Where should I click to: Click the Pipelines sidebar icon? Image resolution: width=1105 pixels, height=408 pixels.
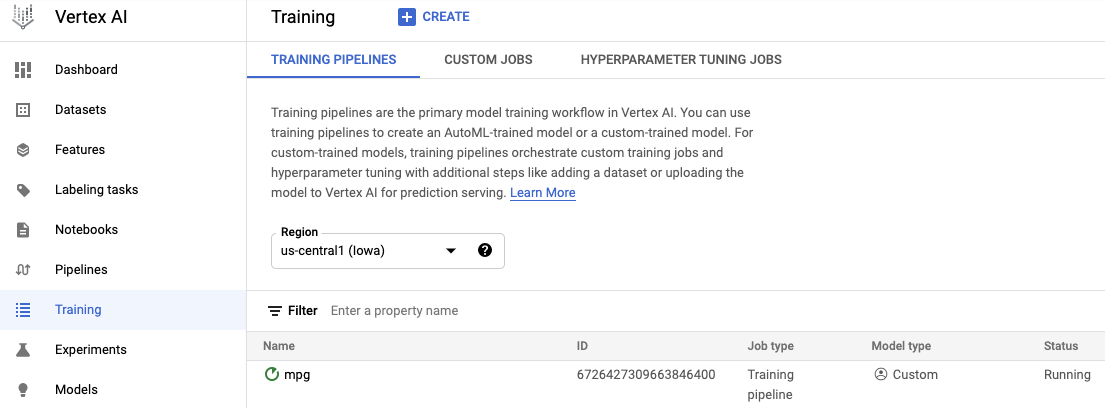(x=23, y=270)
